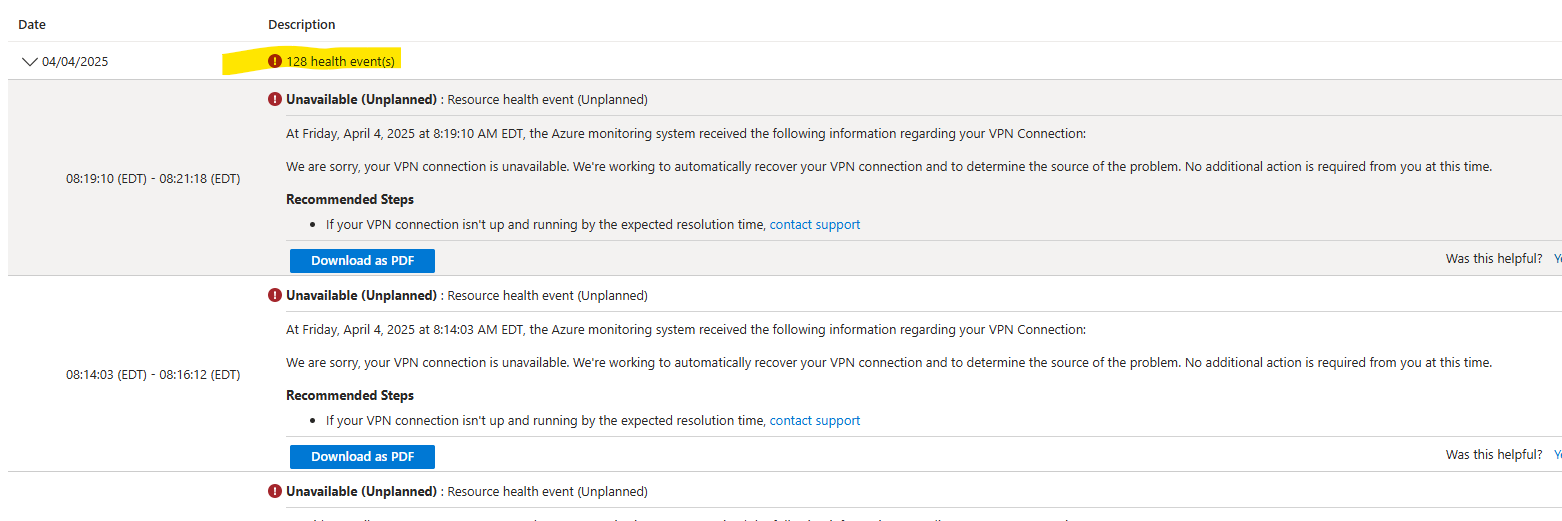
Task: Click Unavailable (Unplanned) title of the bottom event
Action: [361, 492]
